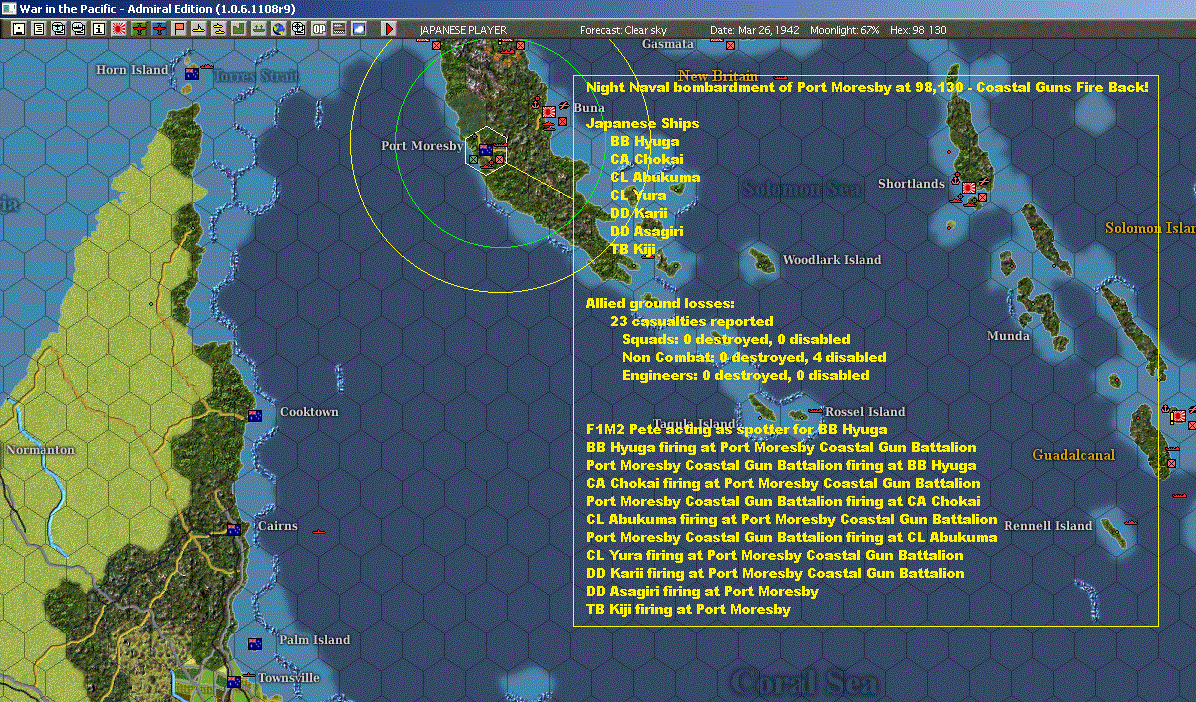This screenshot has height=702, width=1196.
Task: Click the 'Date: Mar 26, 1942' status text
Action: pos(754,30)
